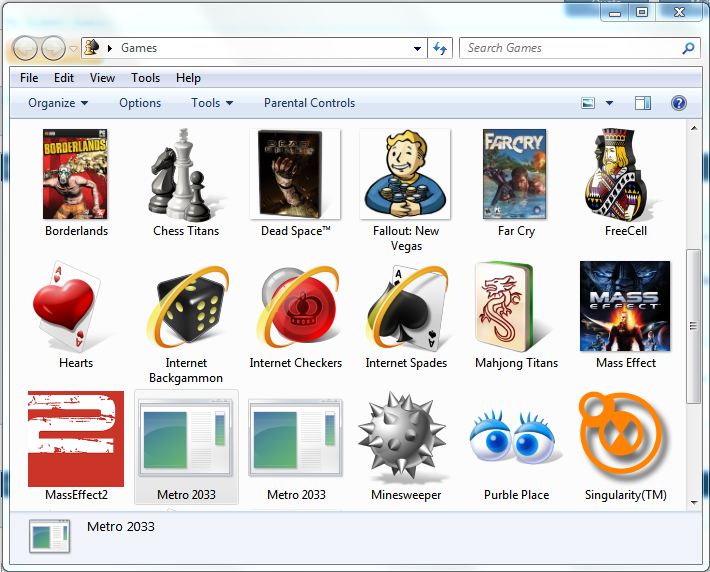
Task: Select the Far Cry cover icon
Action: 515,174
